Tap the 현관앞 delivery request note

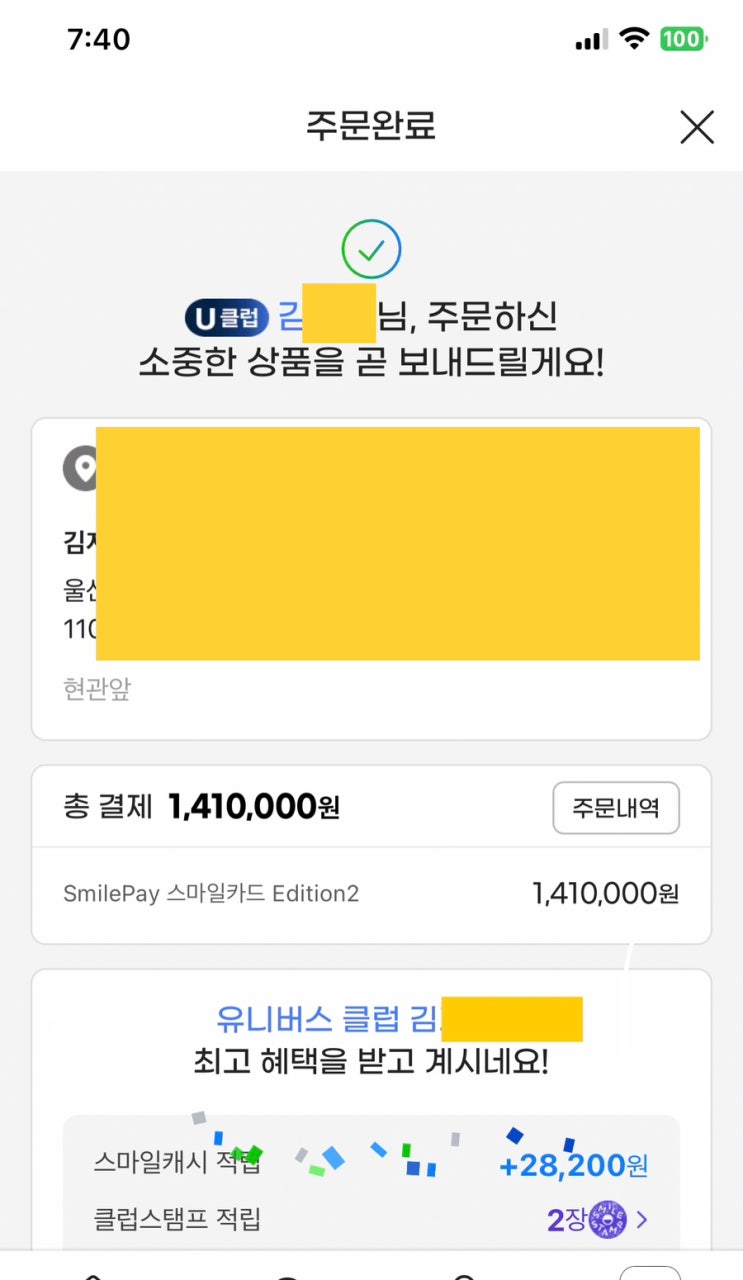click(97, 690)
